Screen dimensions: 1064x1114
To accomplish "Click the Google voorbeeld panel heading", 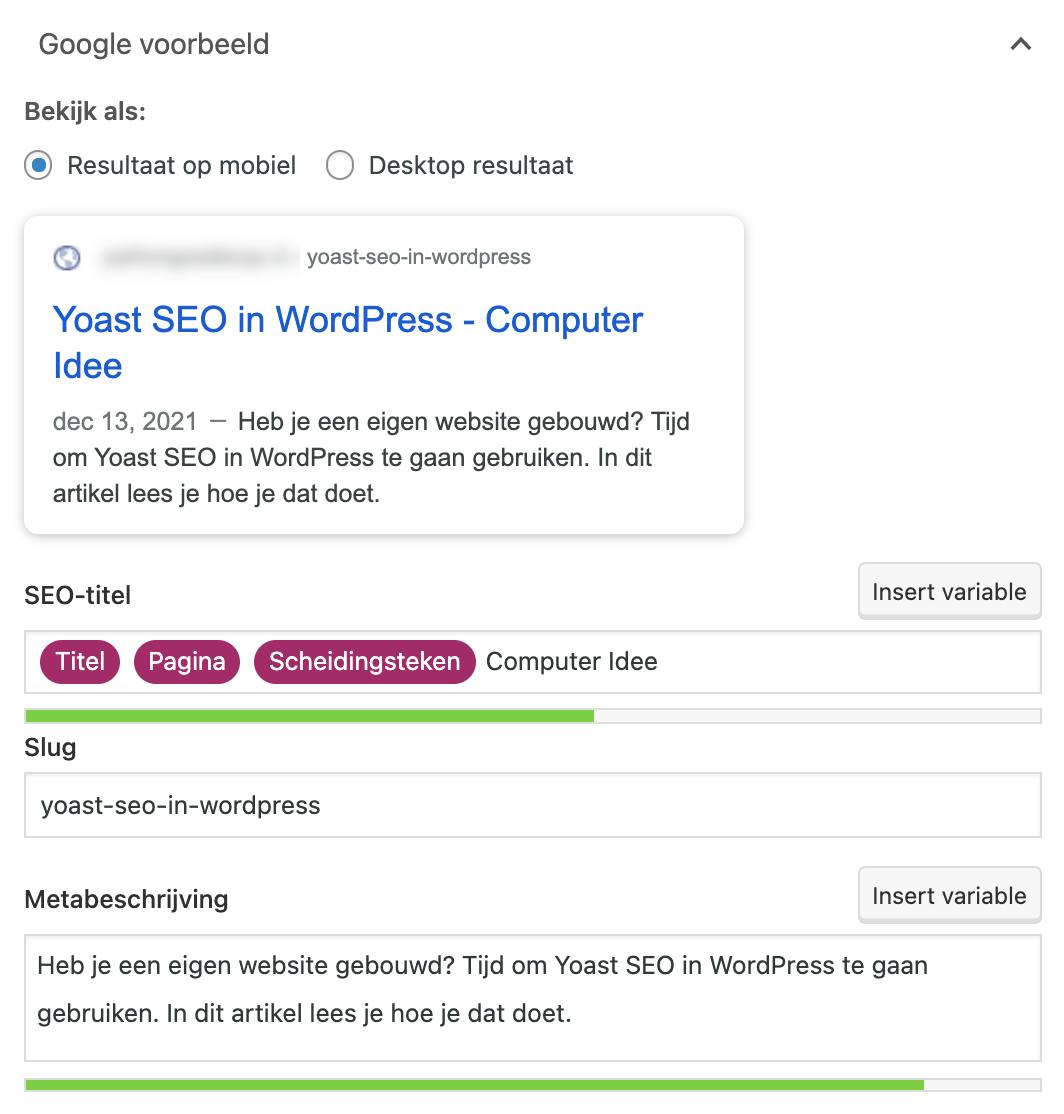I will coord(154,45).
